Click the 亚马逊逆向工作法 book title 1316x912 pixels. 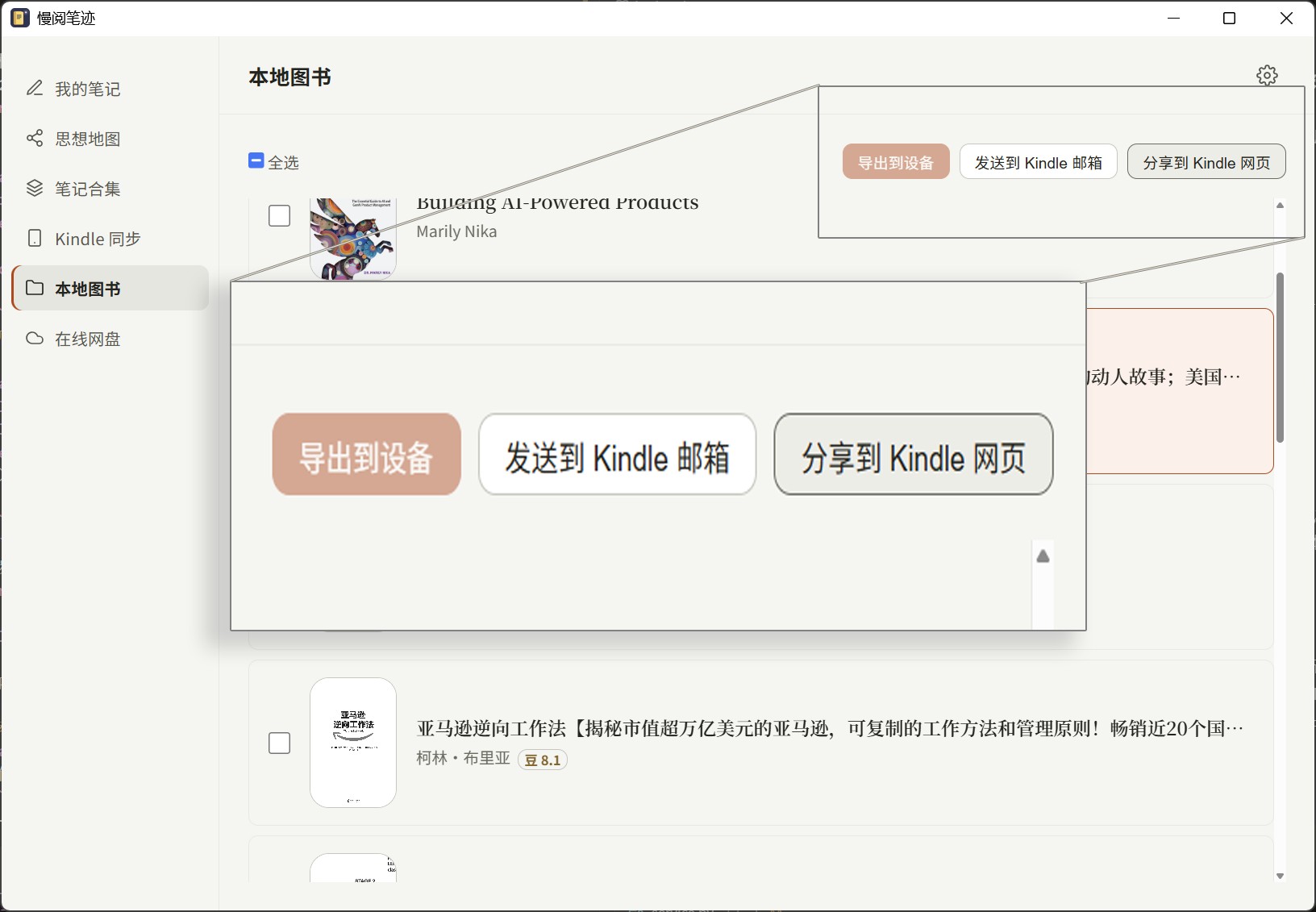[830, 729]
